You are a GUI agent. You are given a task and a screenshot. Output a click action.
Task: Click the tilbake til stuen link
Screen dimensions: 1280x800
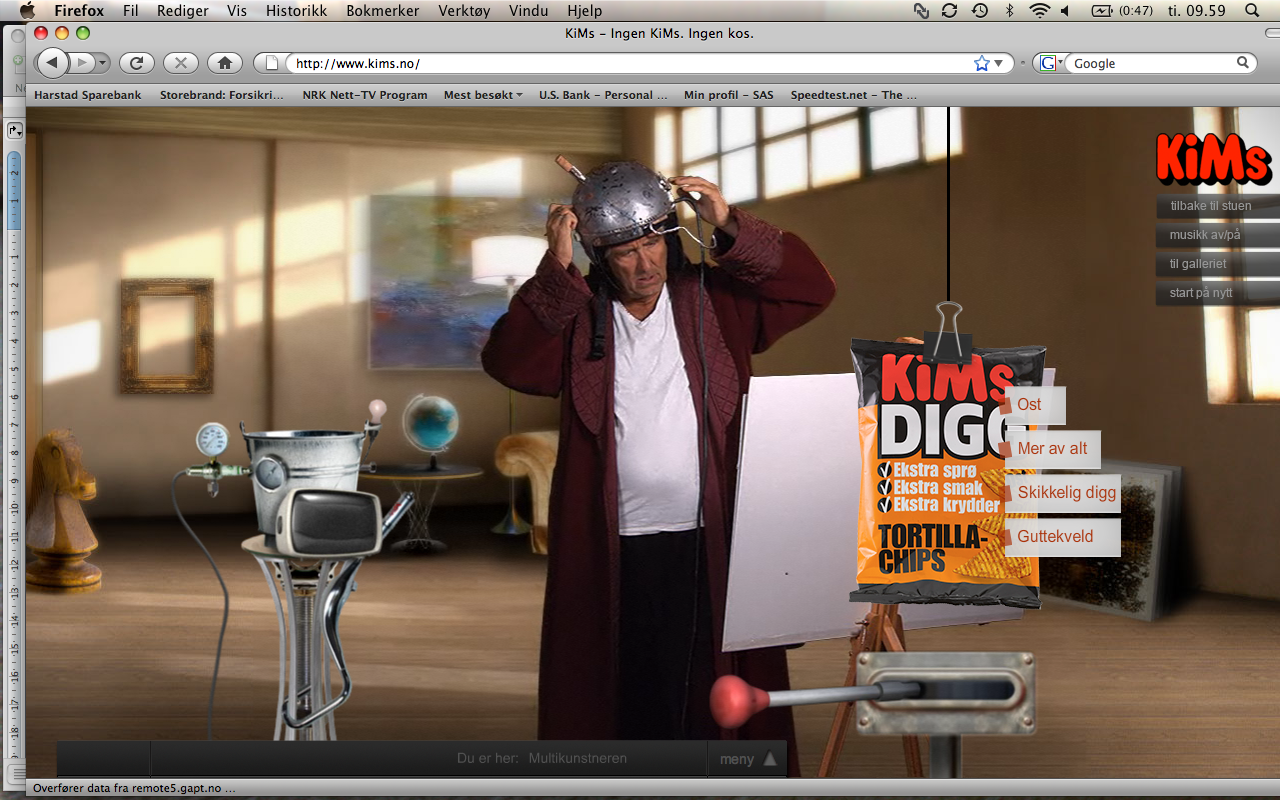point(1210,206)
